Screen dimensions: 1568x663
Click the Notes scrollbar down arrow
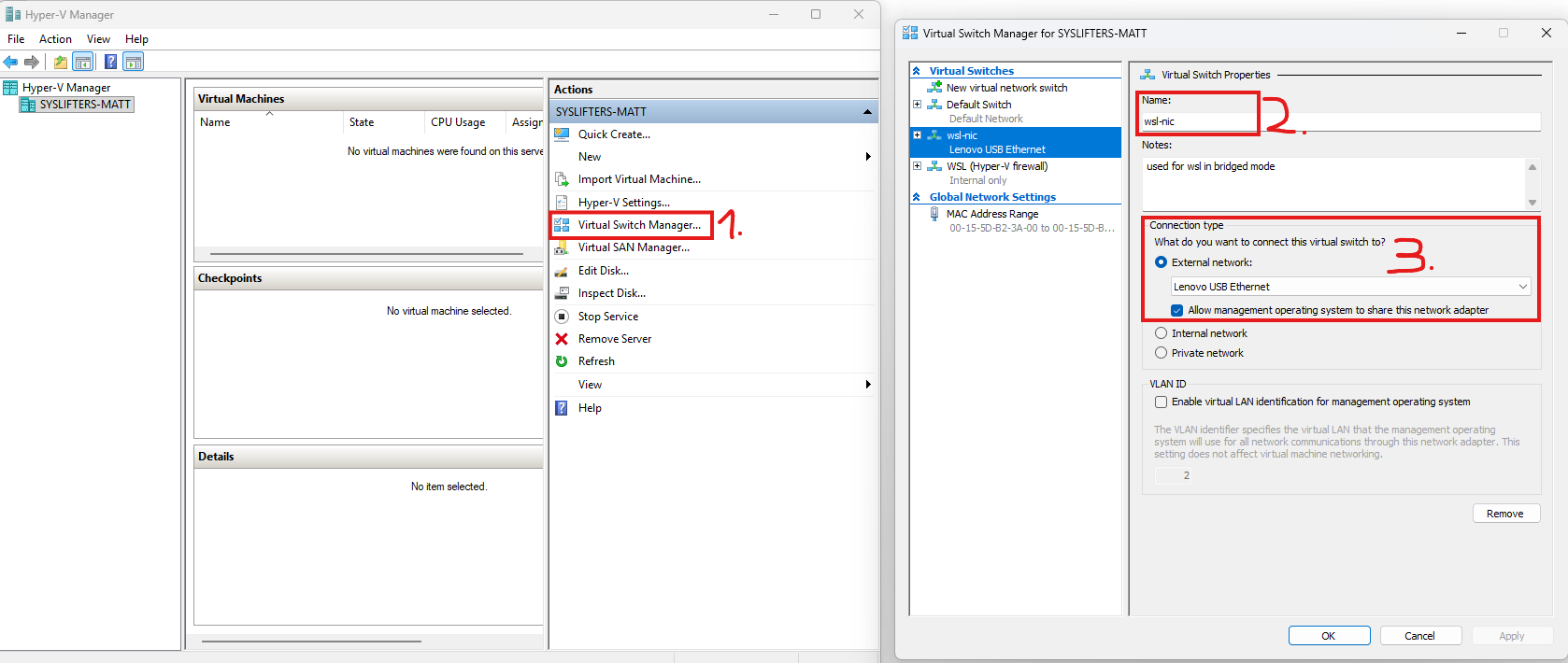click(1532, 203)
